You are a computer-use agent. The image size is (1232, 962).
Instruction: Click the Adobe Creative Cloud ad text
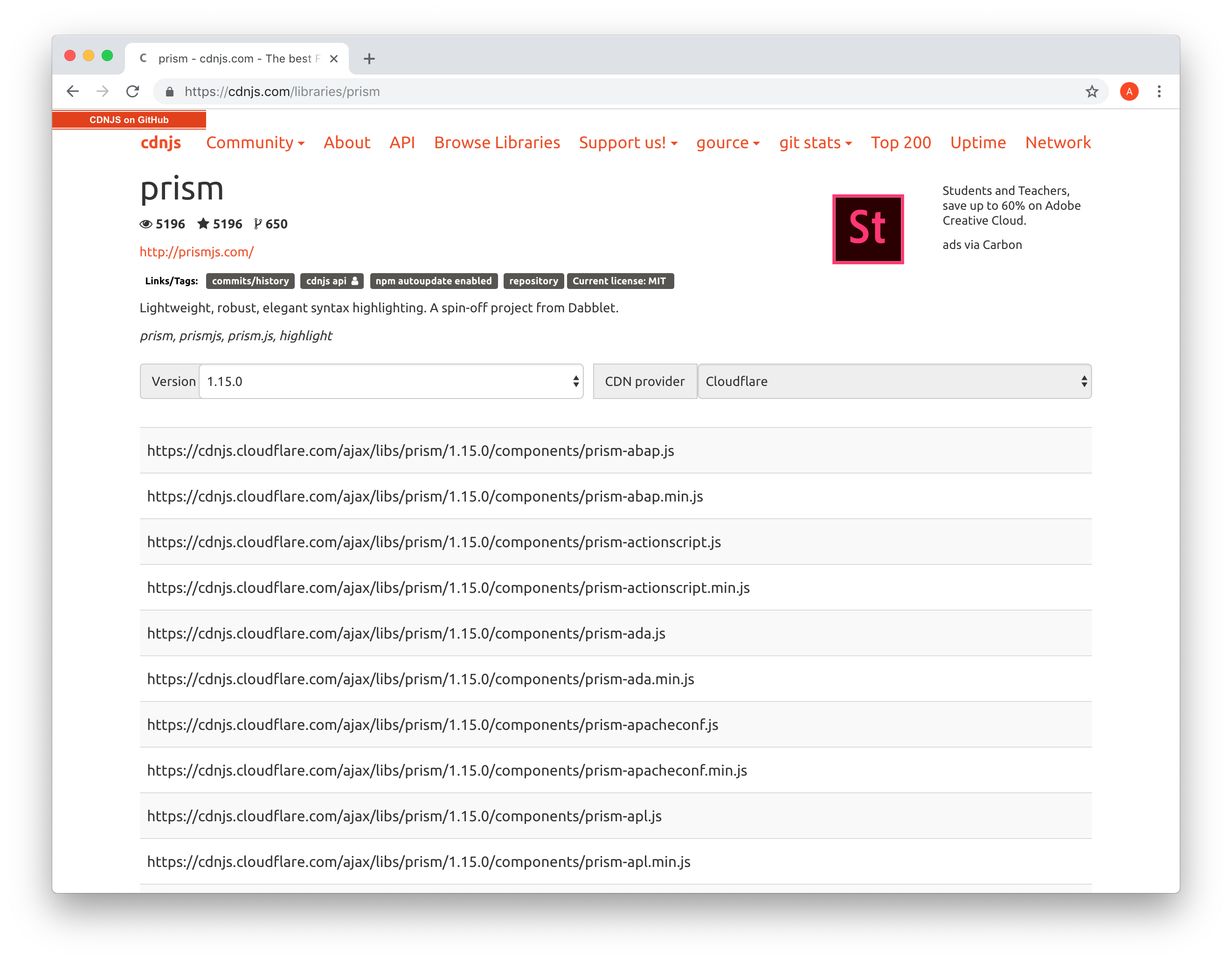(x=1011, y=205)
